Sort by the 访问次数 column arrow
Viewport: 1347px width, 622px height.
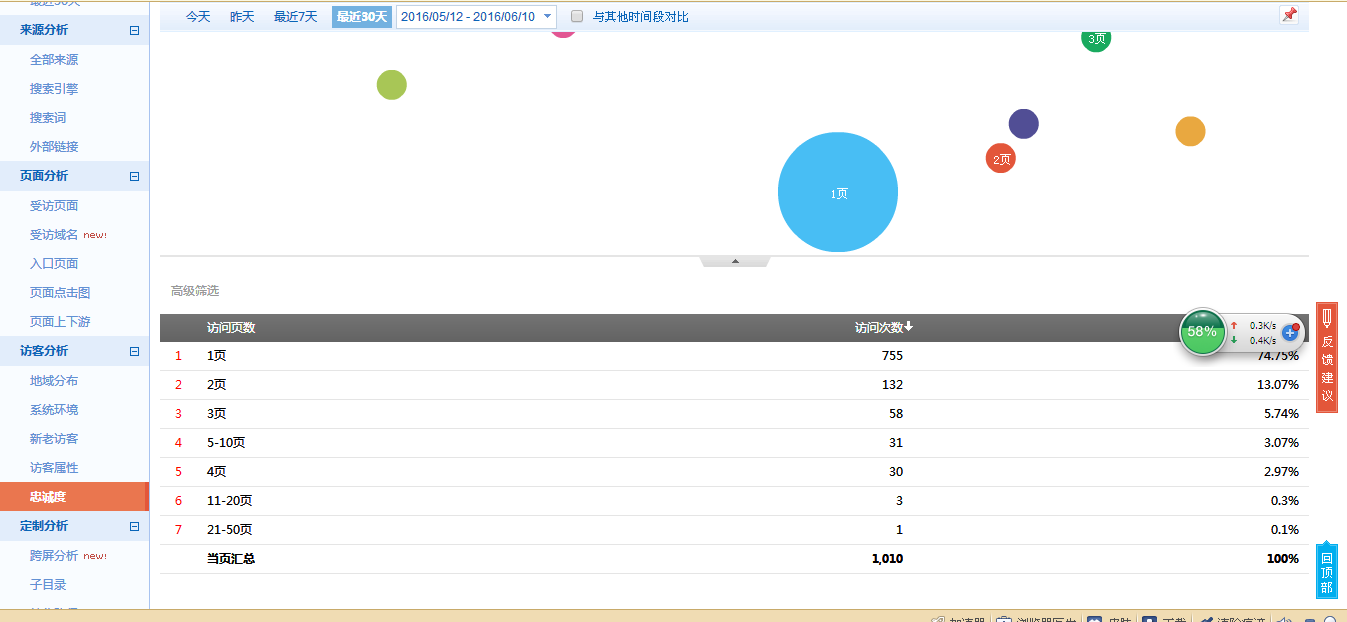pos(908,327)
